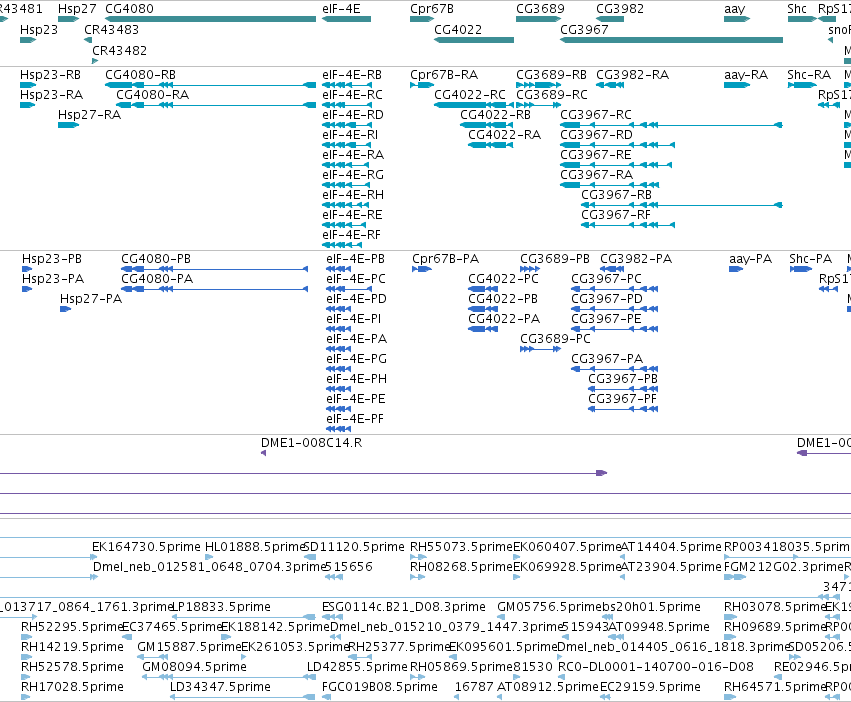This screenshot has width=851, height=702.
Task: Click protein CG3689-PC label
Action: pyautogui.click(x=555, y=338)
